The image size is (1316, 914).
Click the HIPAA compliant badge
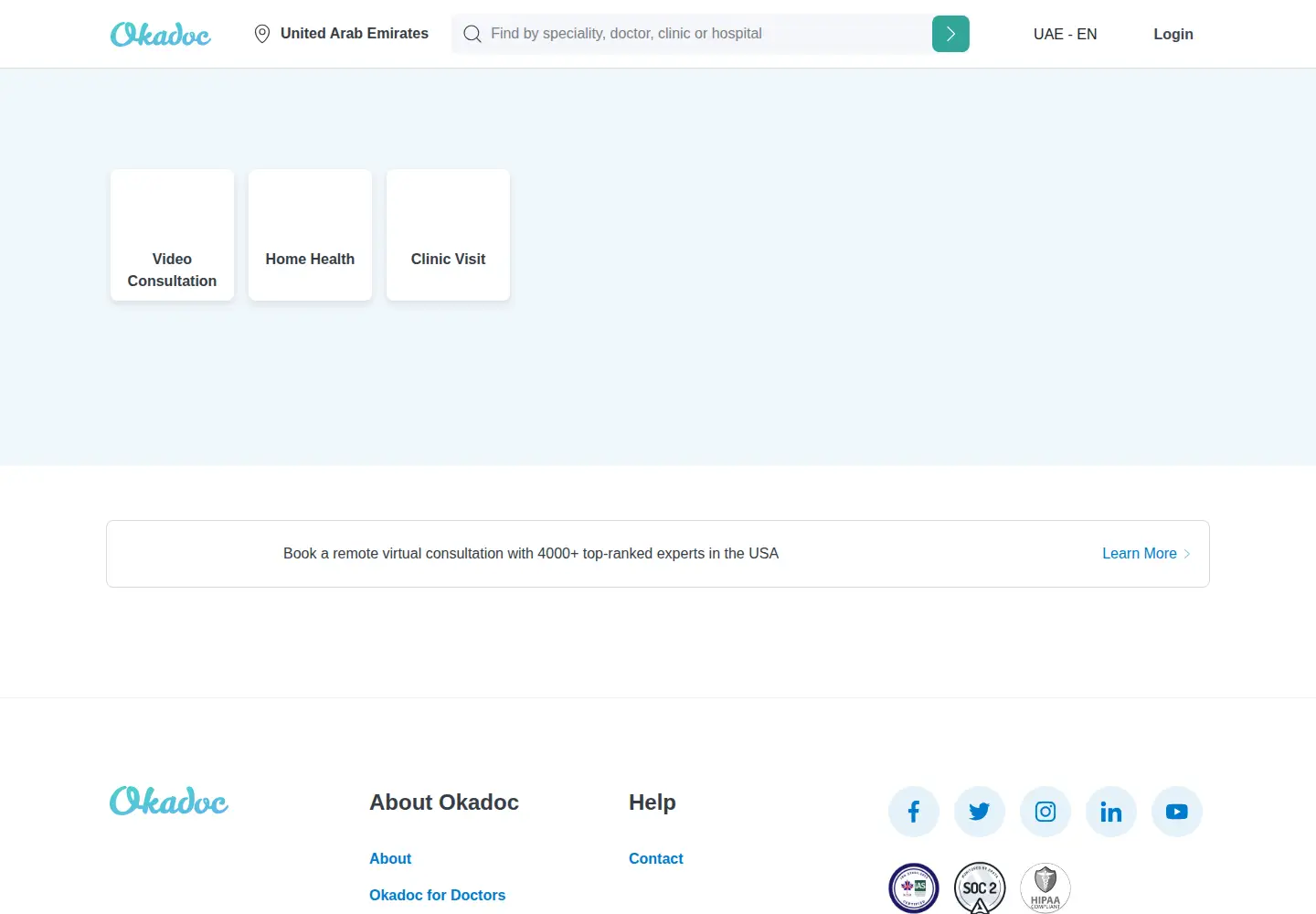[x=1045, y=888]
